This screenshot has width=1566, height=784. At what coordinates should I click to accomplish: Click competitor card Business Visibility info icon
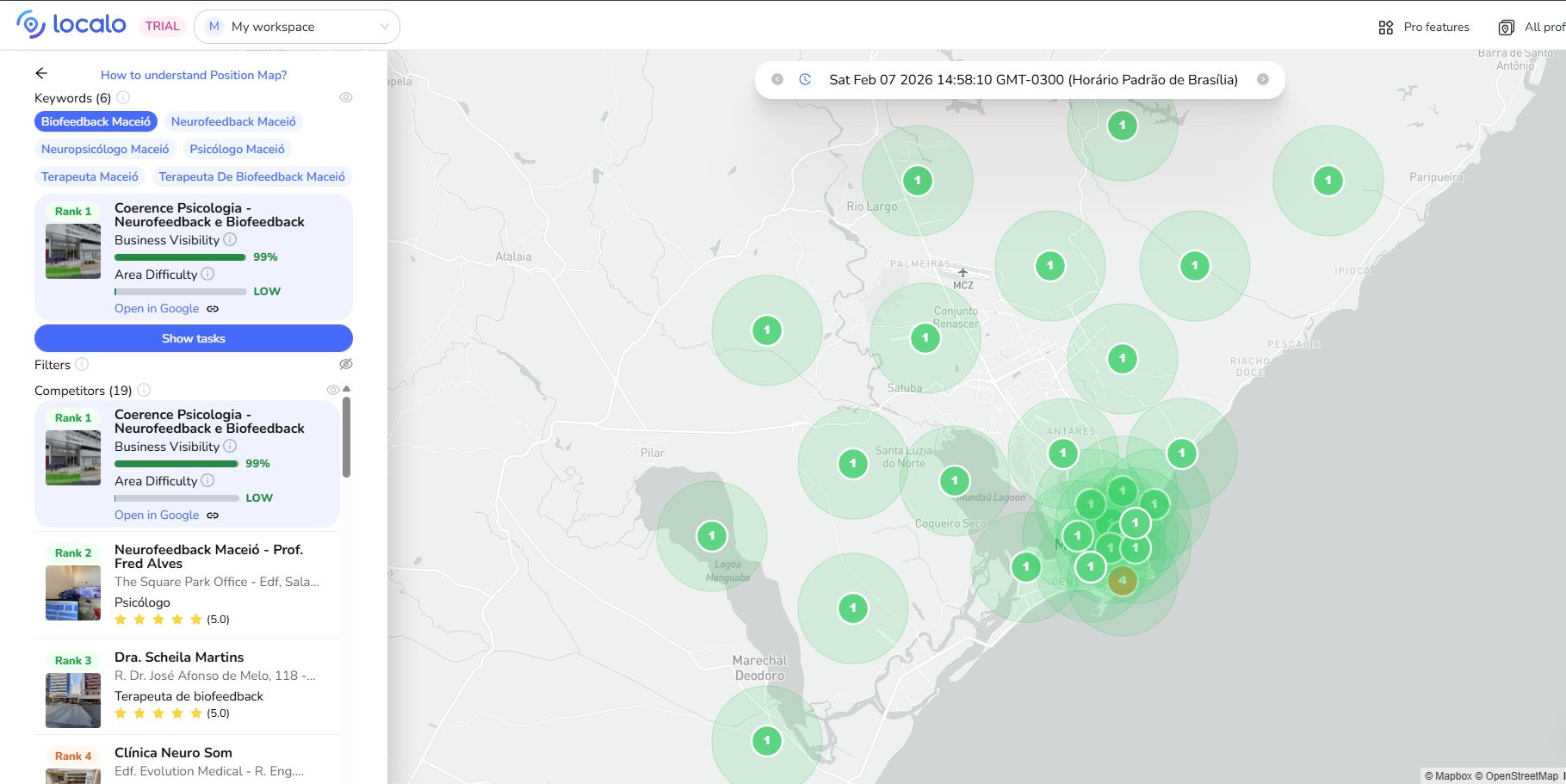click(x=230, y=446)
